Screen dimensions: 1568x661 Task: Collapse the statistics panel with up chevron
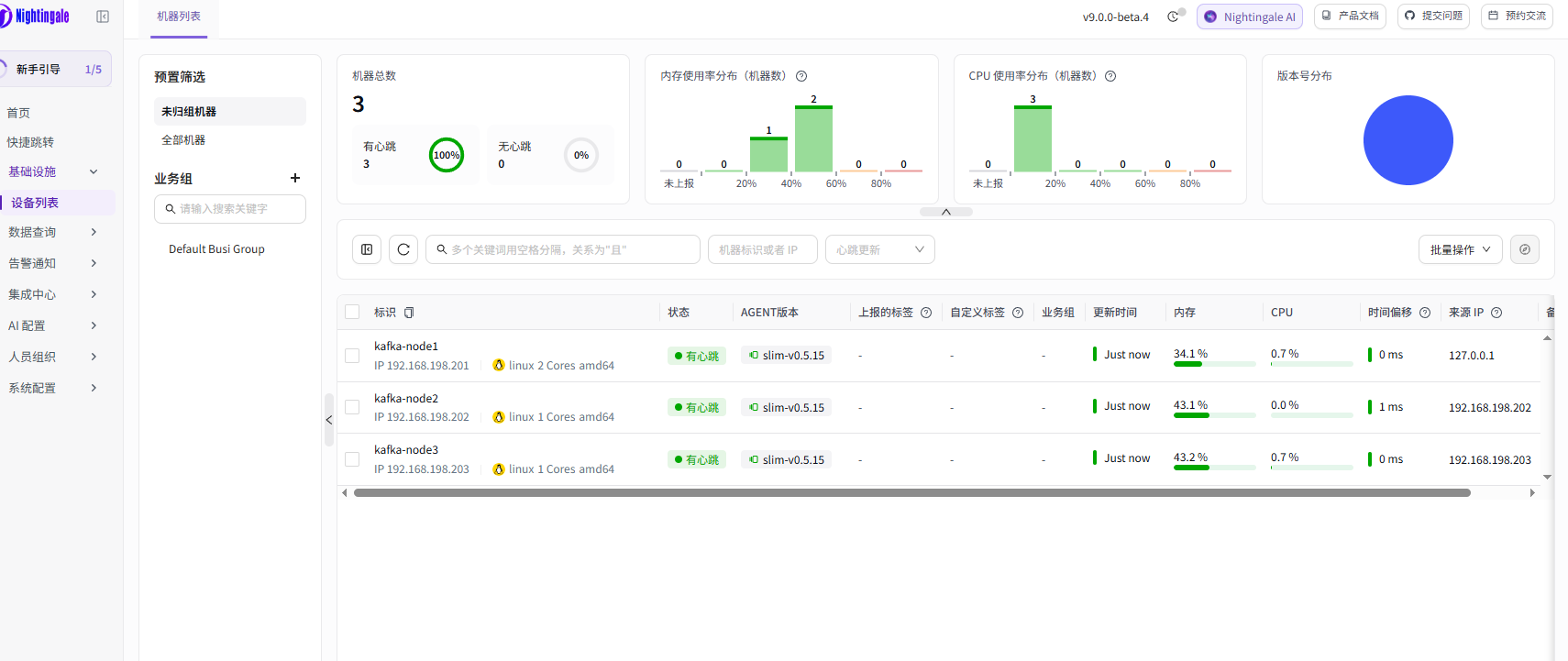[x=946, y=212]
